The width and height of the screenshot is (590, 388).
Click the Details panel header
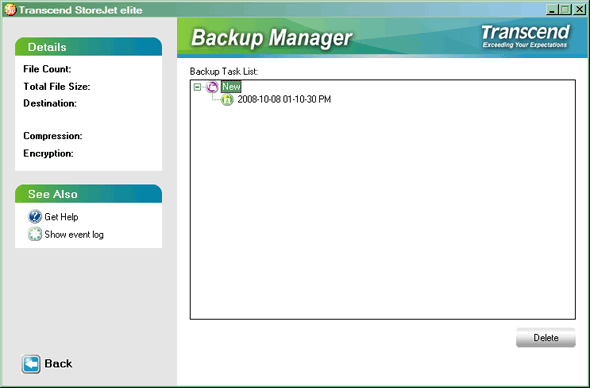point(88,47)
